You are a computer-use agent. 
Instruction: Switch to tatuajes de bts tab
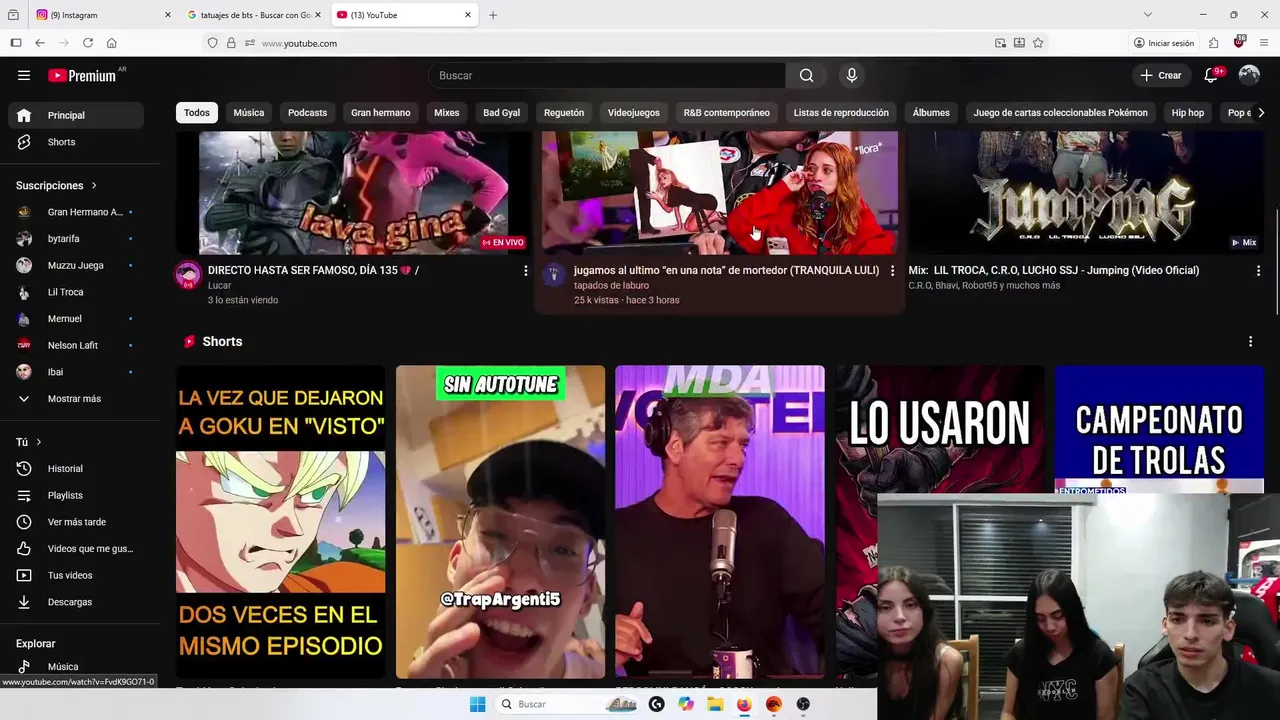pyautogui.click(x=253, y=15)
